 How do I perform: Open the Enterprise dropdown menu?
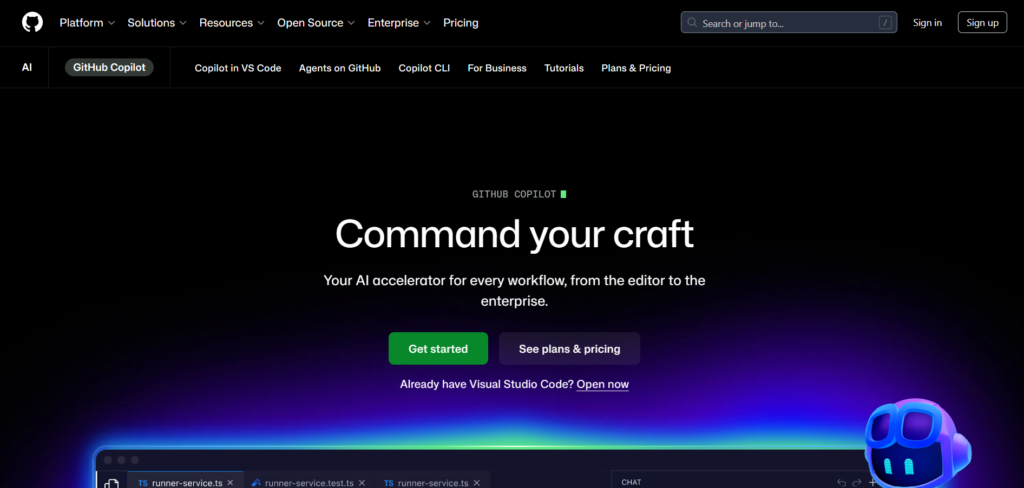coord(399,23)
